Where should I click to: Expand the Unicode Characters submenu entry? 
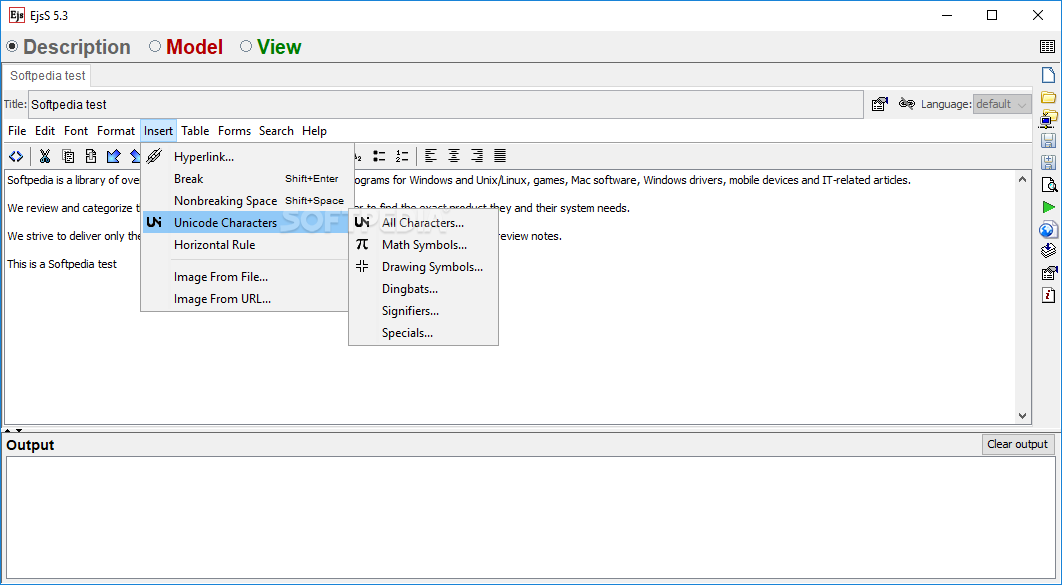(x=245, y=223)
